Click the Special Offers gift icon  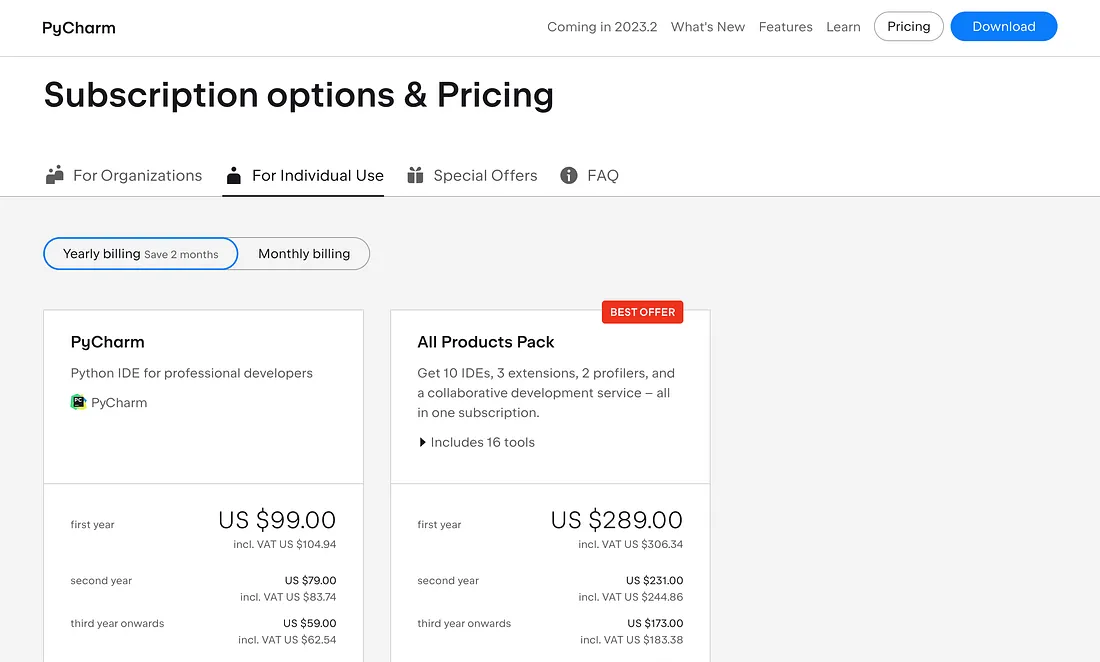[415, 175]
